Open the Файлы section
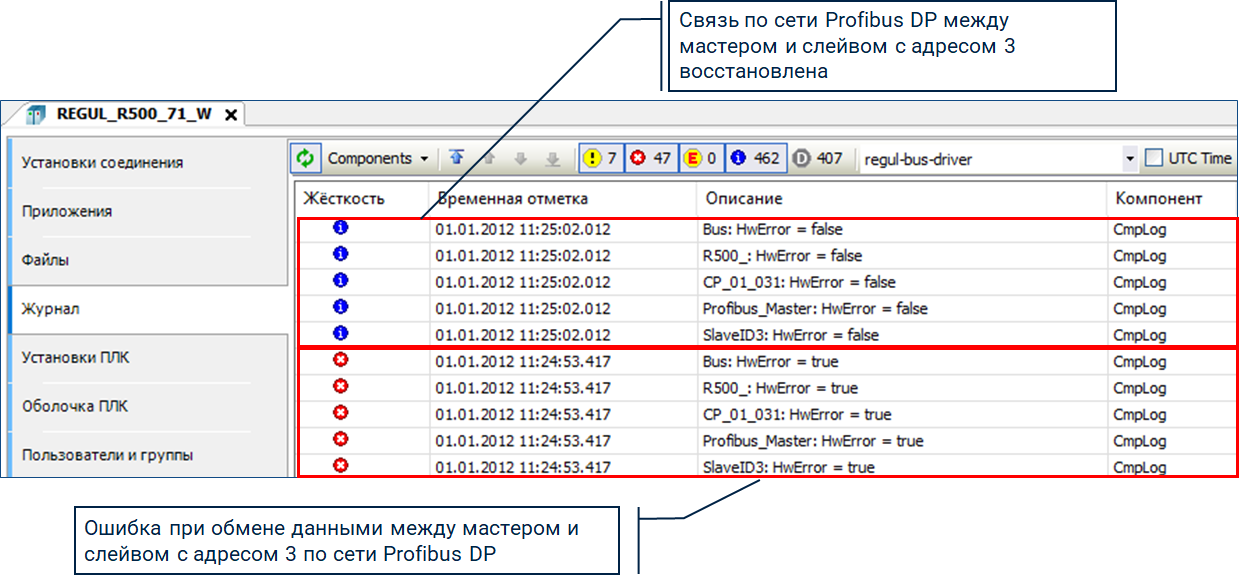Viewport: 1239px width, 579px height. [x=45, y=260]
